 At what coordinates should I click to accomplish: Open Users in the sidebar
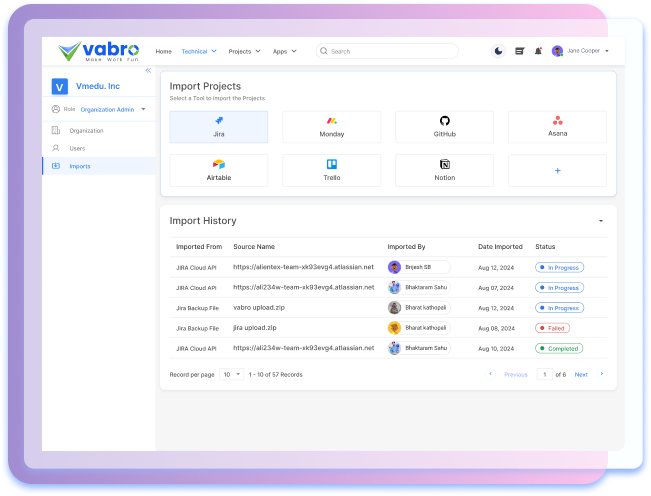click(77, 148)
